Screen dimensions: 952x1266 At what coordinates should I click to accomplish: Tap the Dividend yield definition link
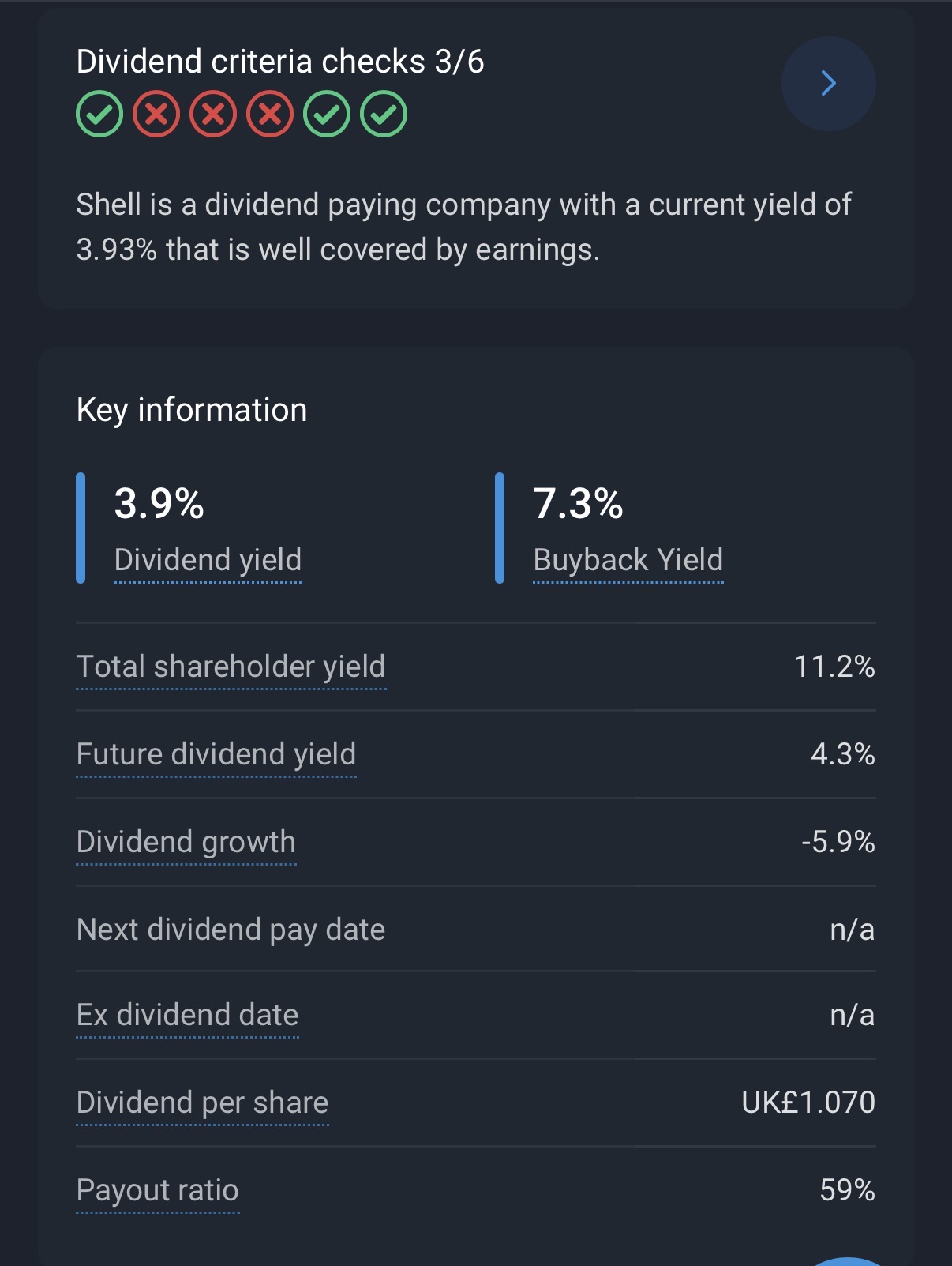click(208, 560)
